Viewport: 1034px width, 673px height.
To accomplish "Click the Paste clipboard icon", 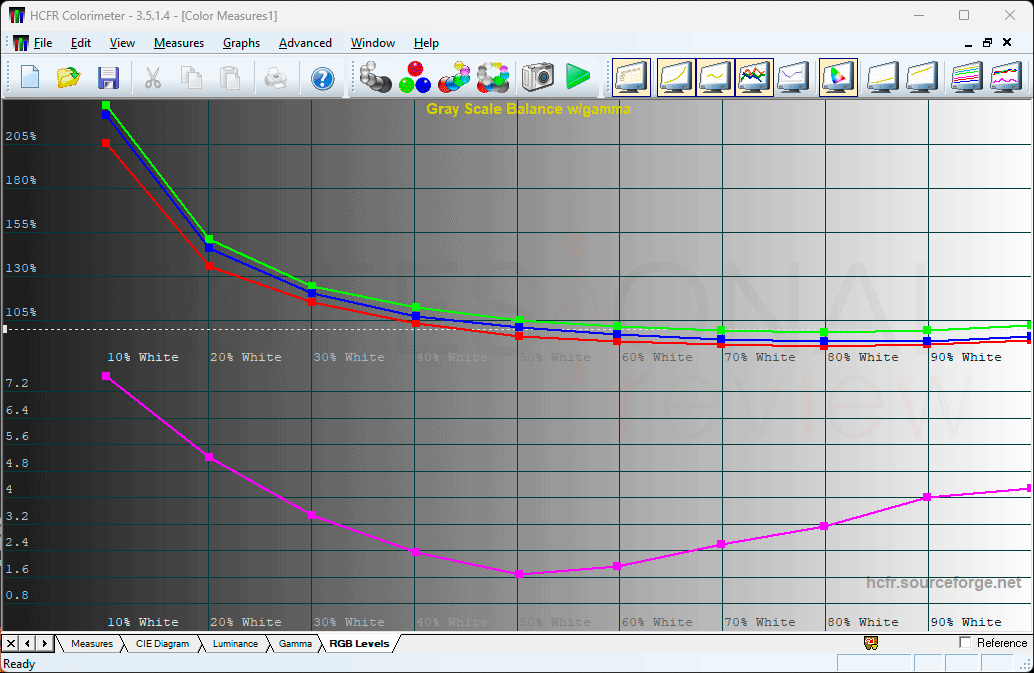I will [x=229, y=78].
